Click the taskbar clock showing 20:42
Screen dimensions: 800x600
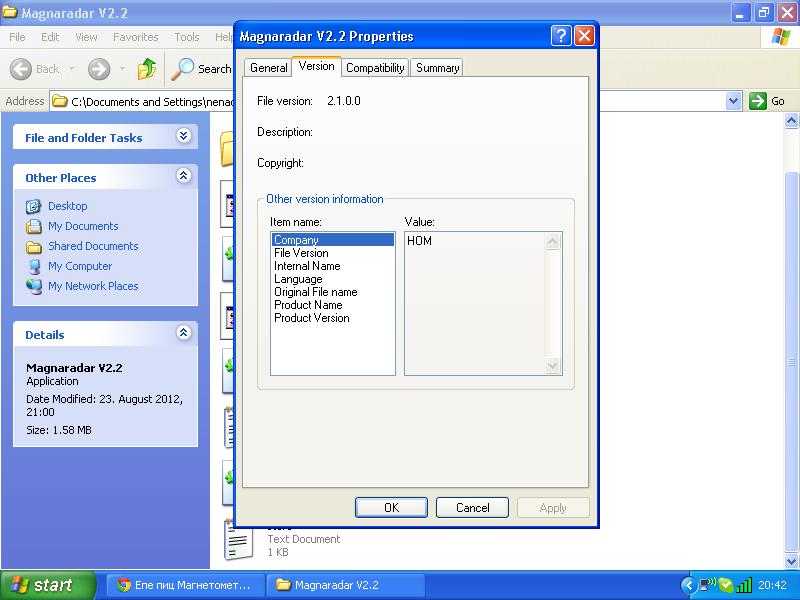[x=772, y=585]
